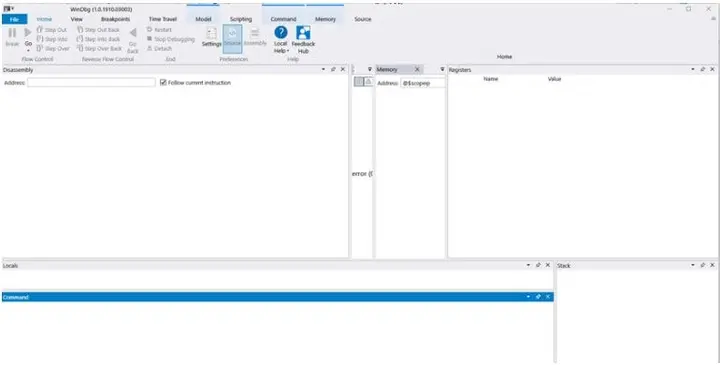Open the Memory ribbon tab
The height and width of the screenshot is (365, 720).
pos(325,19)
